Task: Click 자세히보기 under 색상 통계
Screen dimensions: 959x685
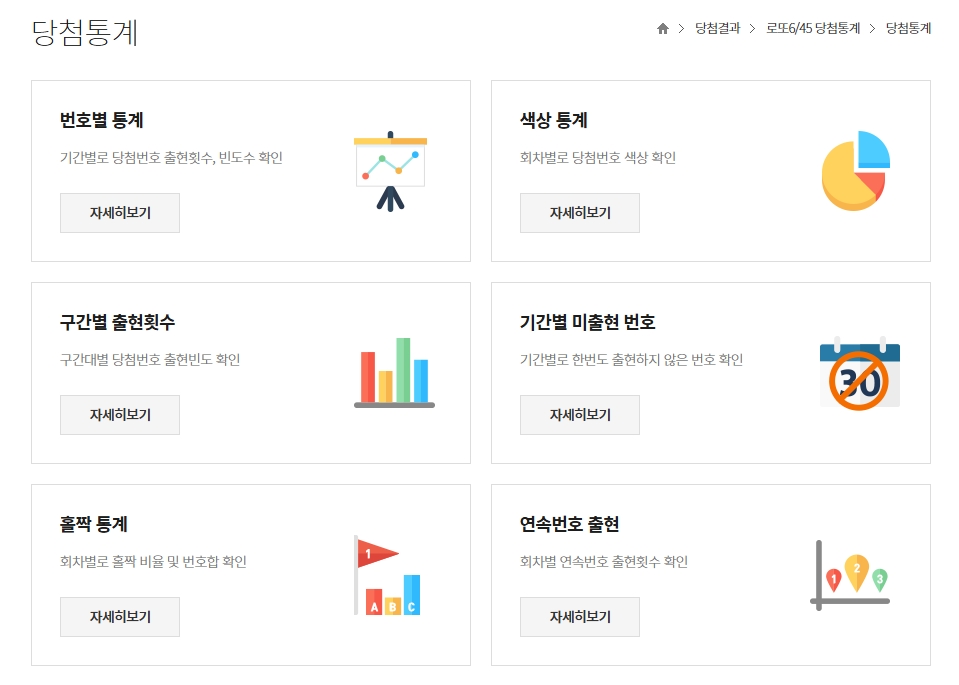Action: (579, 212)
